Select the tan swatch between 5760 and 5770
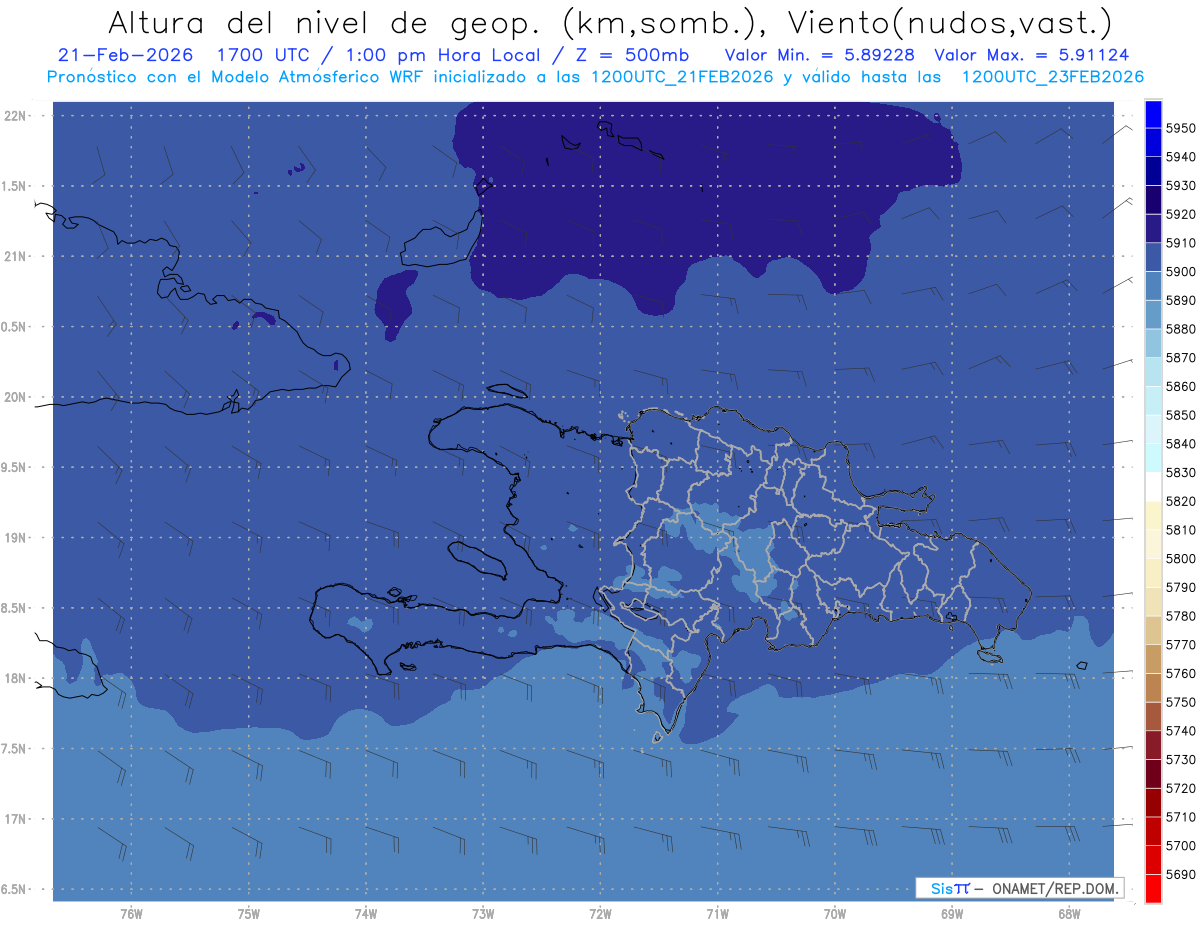The width and height of the screenshot is (1200, 927). point(1152,659)
